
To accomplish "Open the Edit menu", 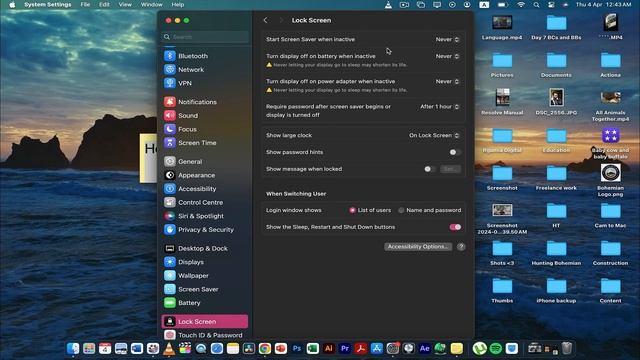I will (104, 4).
